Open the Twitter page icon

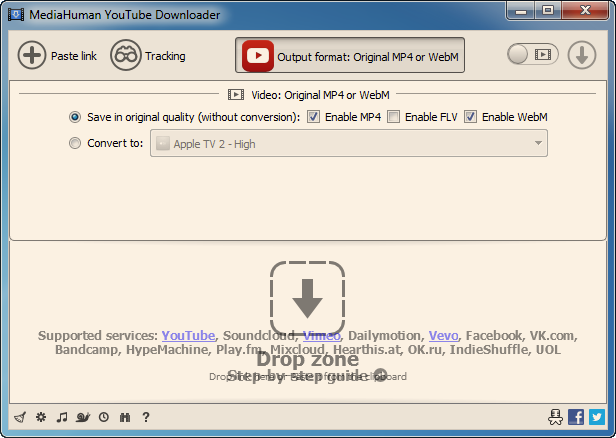pos(597,417)
